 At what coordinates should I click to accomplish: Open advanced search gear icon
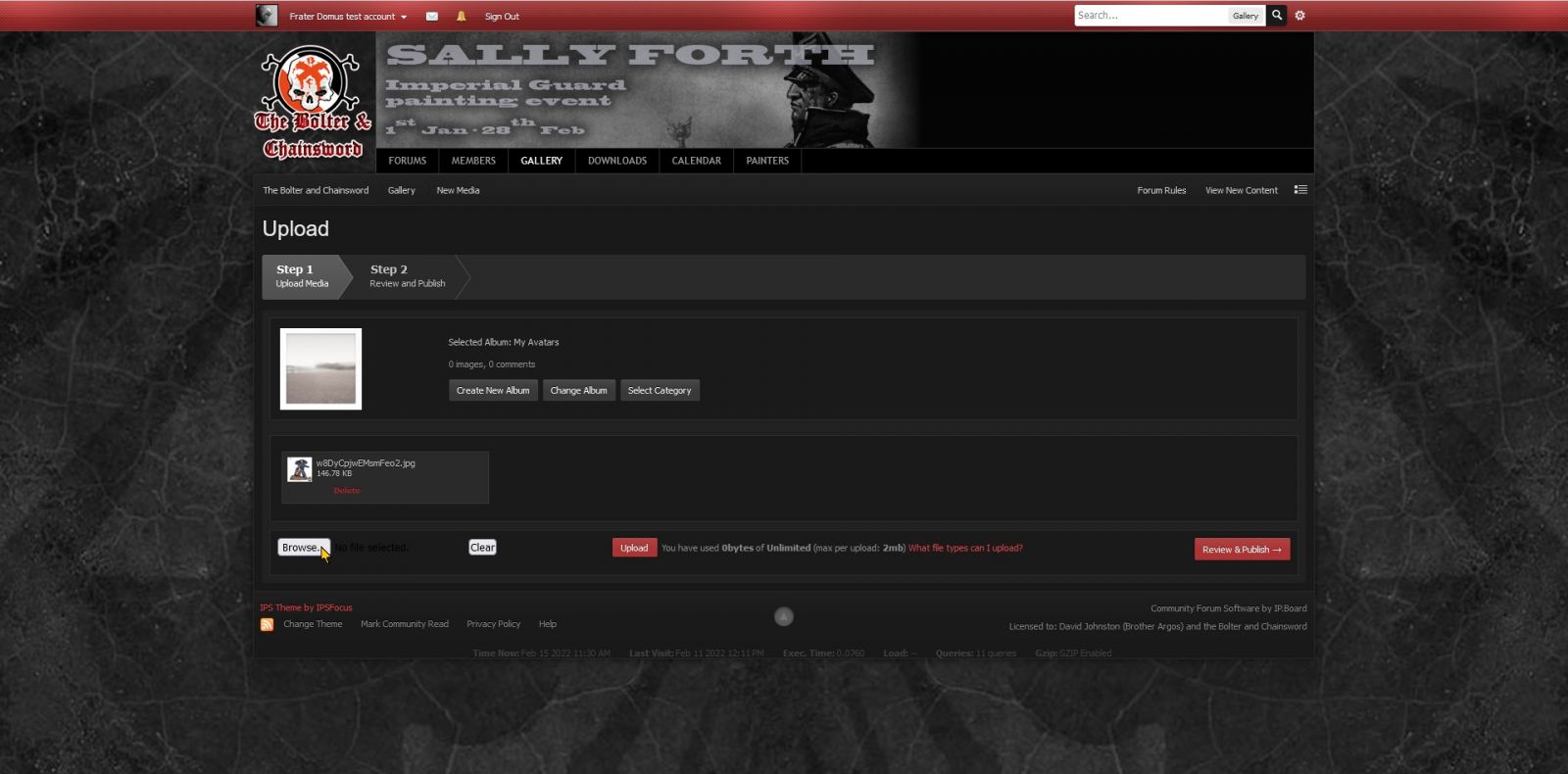tap(1300, 16)
